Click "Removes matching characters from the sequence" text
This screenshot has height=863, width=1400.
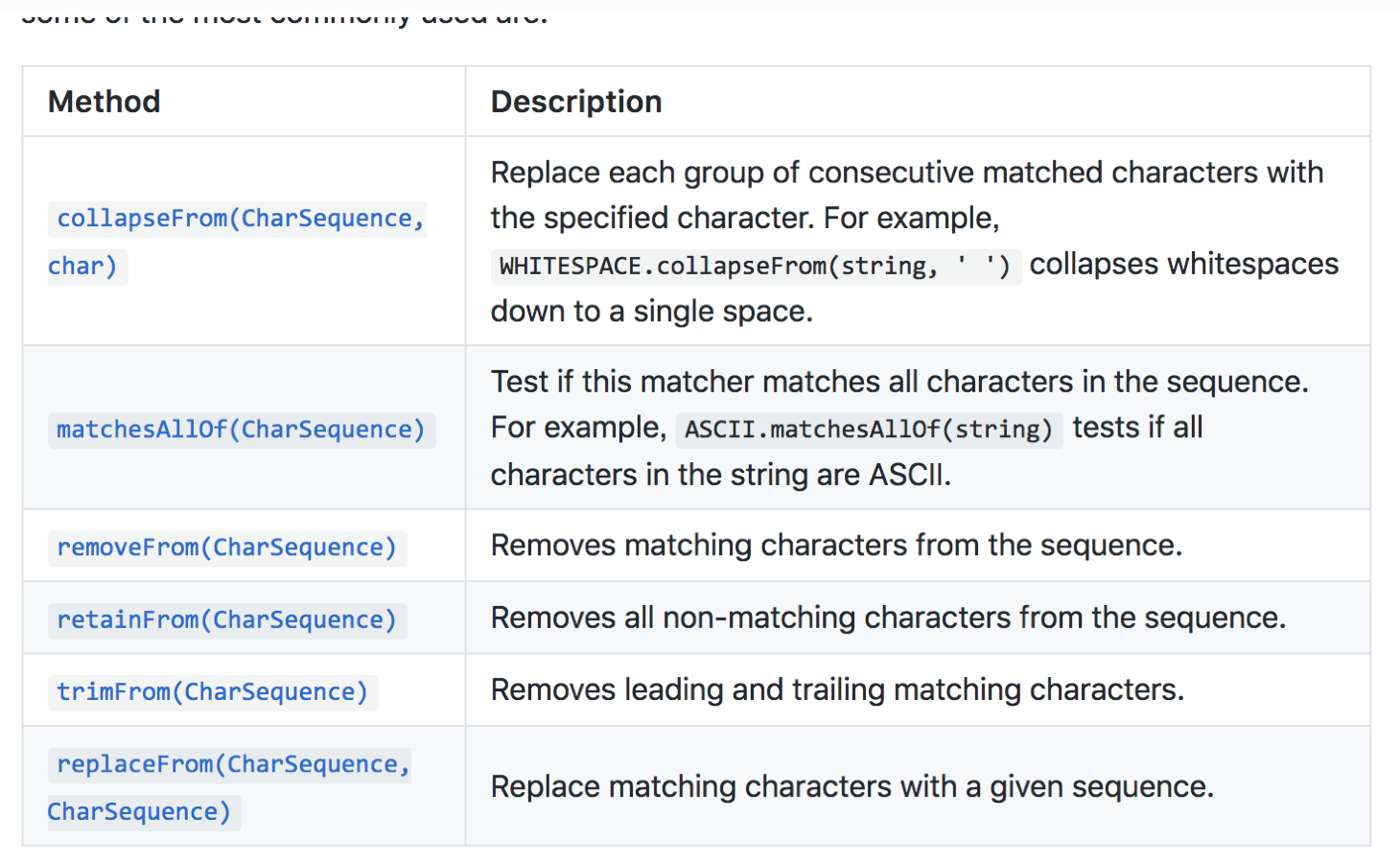pyautogui.click(x=836, y=546)
